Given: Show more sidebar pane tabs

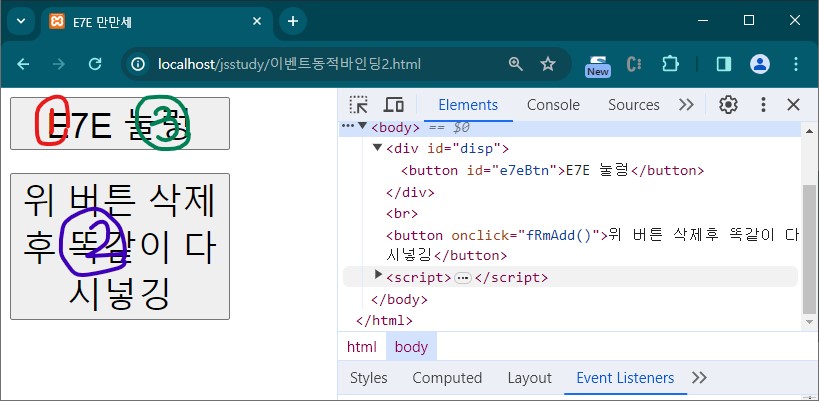Looking at the screenshot, I should (699, 378).
